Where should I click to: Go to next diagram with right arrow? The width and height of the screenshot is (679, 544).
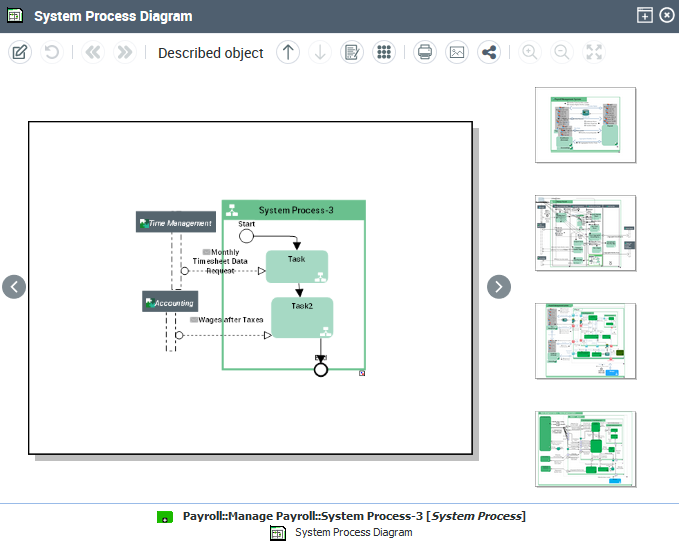pos(499,287)
